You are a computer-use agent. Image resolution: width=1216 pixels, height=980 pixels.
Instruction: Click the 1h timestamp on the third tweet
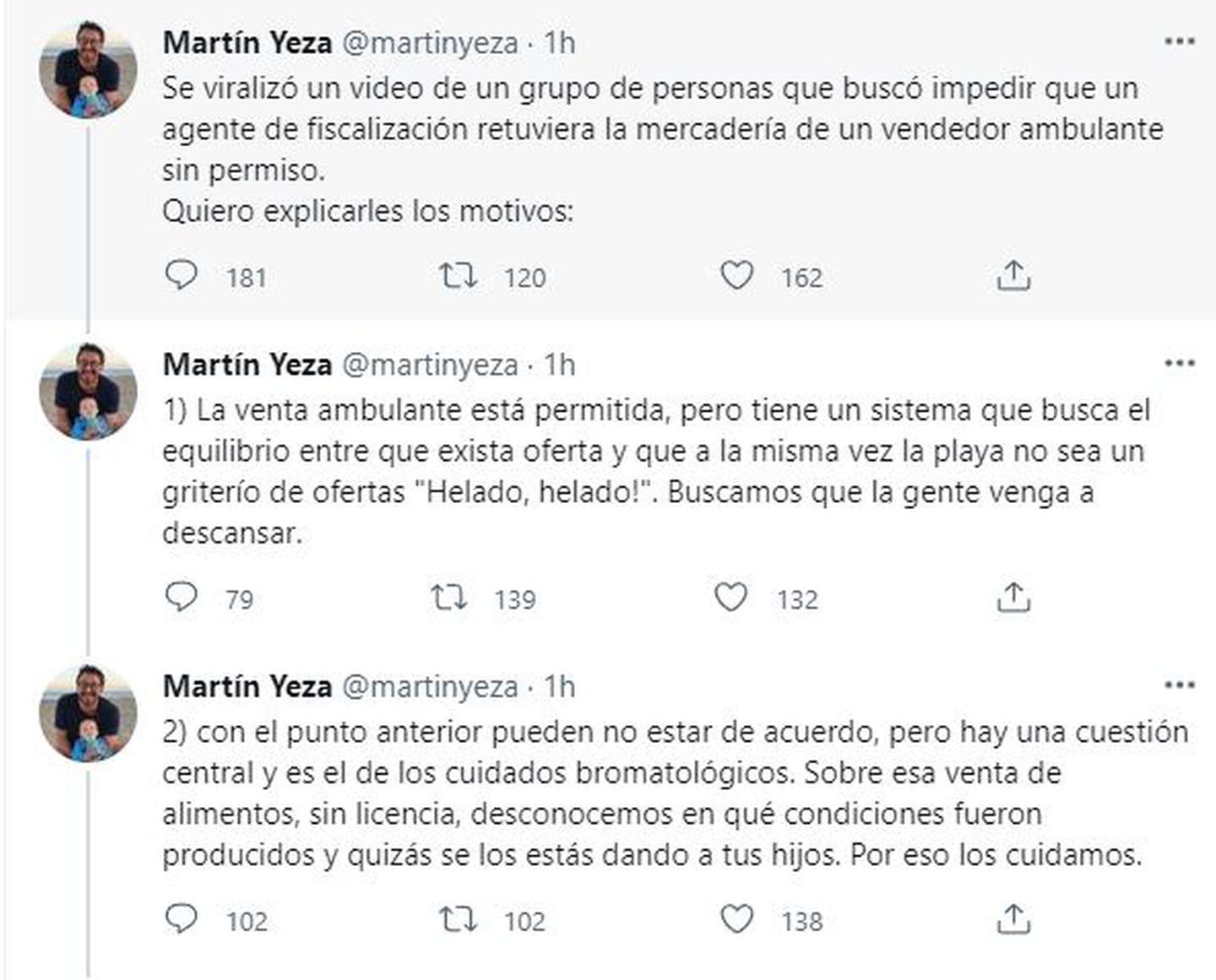[559, 686]
